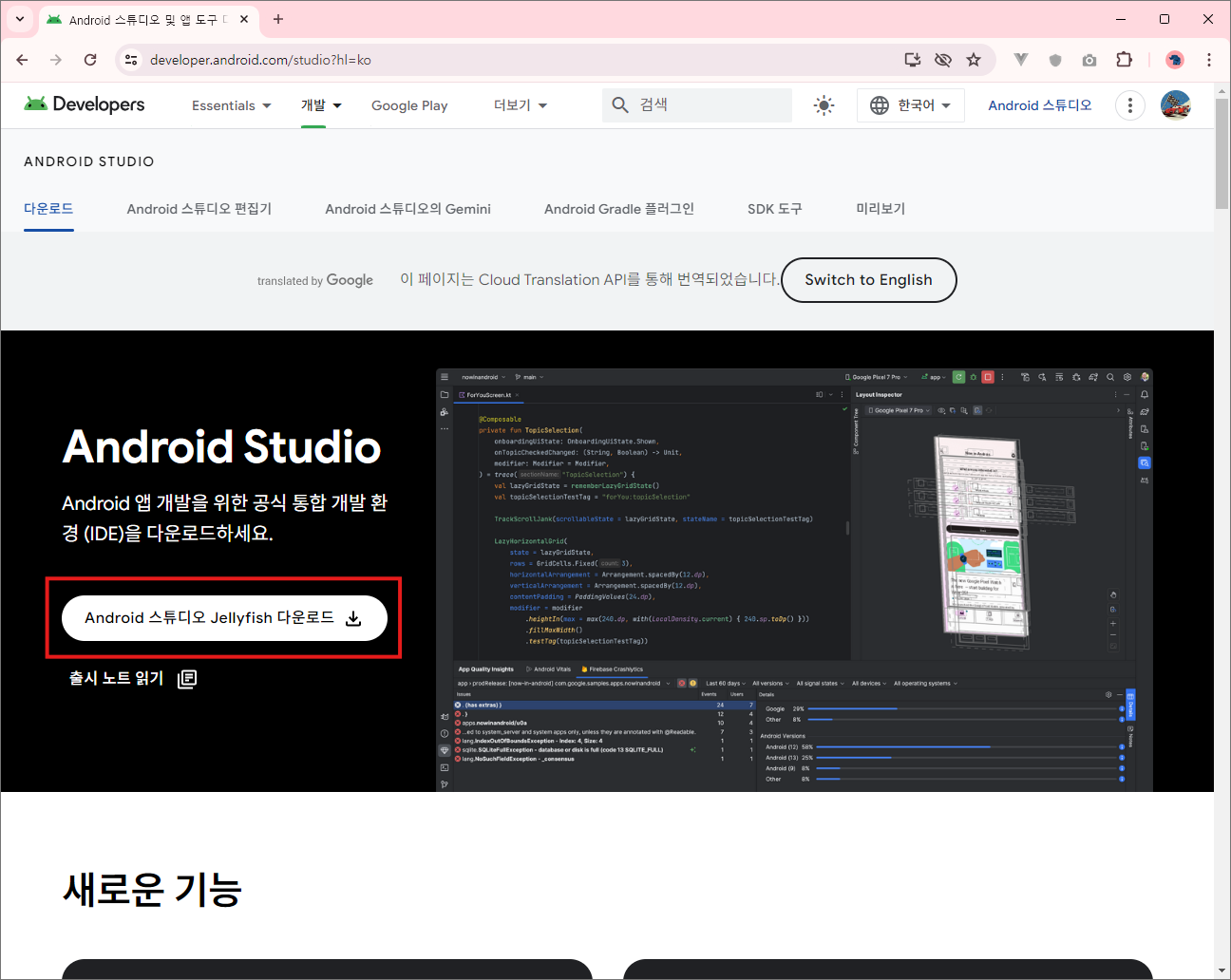This screenshot has height=980, width=1231.
Task: Click the address bar URL
Action: pyautogui.click(x=260, y=60)
